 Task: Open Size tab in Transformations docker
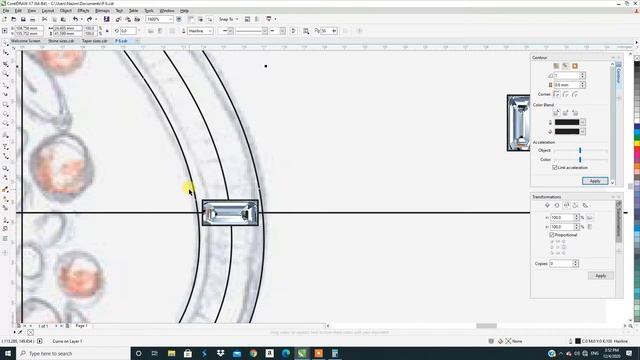pos(576,205)
